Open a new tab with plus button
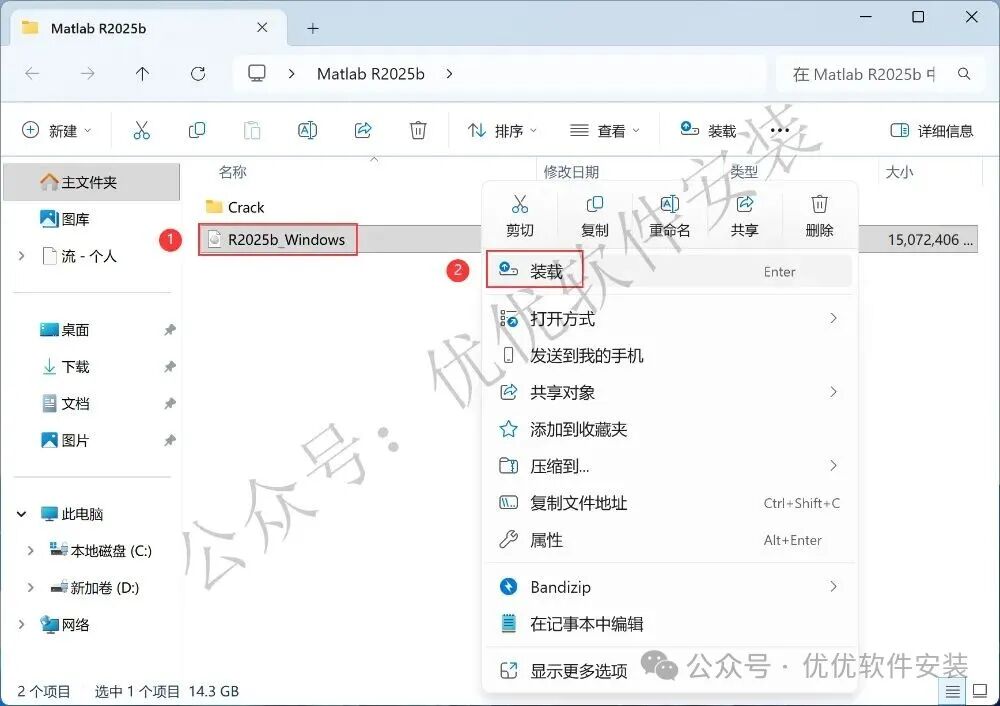Image resolution: width=1000 pixels, height=706 pixels. (x=312, y=29)
